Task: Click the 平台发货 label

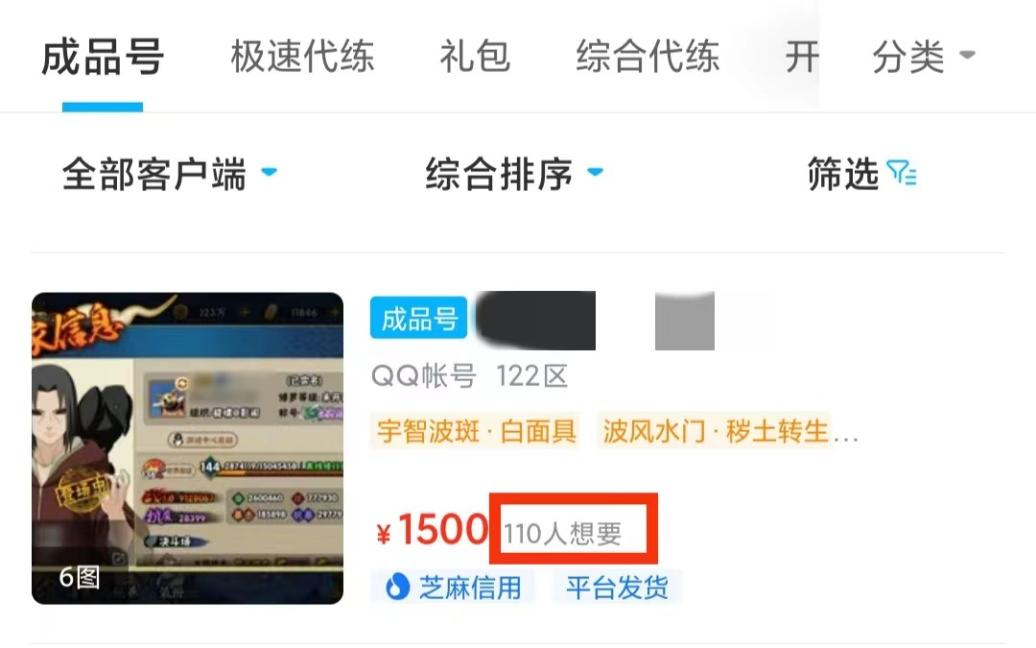Action: (x=618, y=587)
